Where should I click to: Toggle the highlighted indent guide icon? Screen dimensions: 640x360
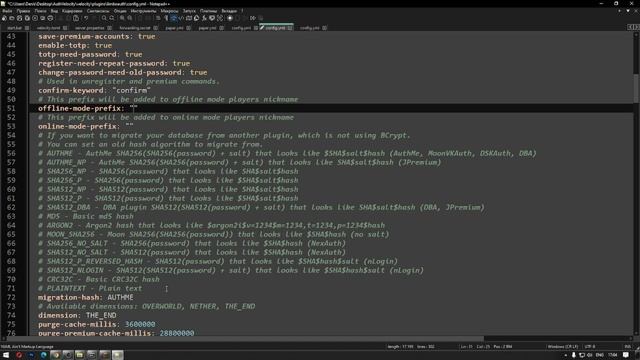point(173,18)
